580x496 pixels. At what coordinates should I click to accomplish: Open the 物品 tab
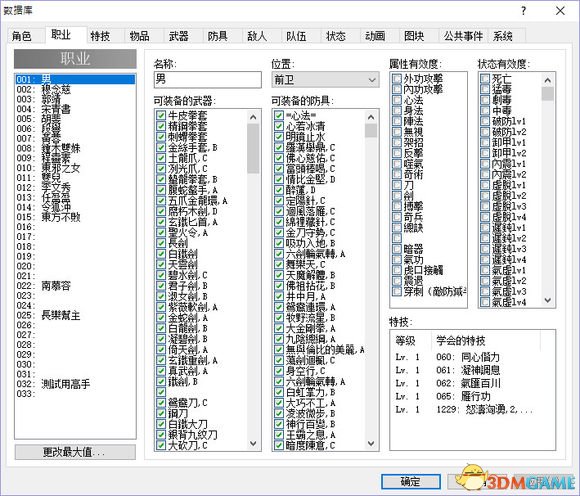point(139,36)
